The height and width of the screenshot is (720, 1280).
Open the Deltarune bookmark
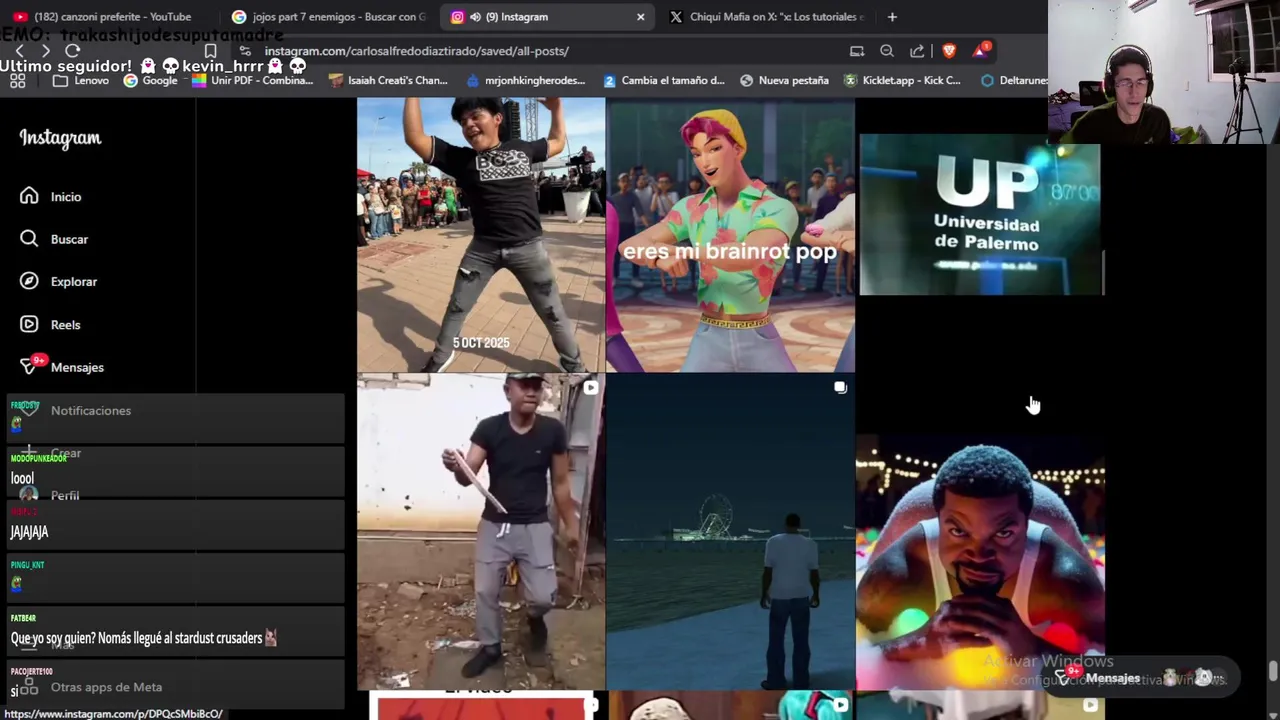coord(1014,80)
